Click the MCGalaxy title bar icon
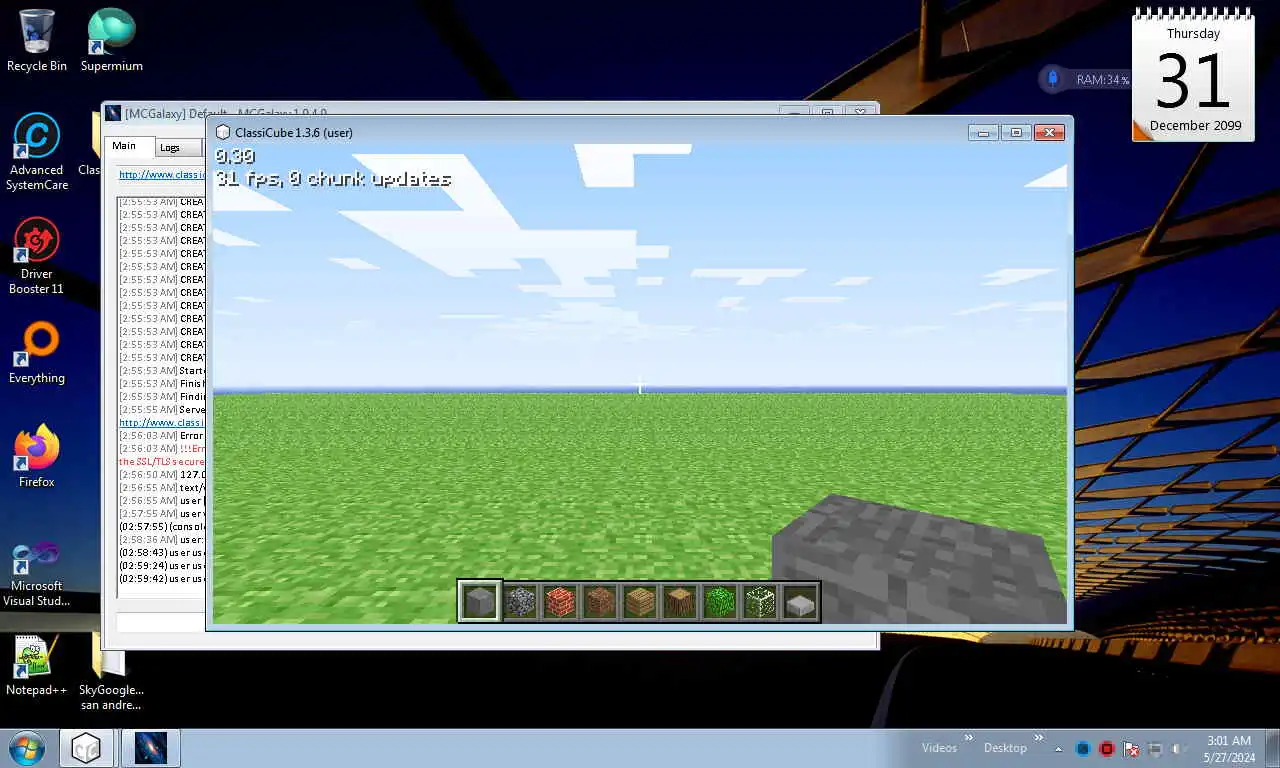 point(113,113)
